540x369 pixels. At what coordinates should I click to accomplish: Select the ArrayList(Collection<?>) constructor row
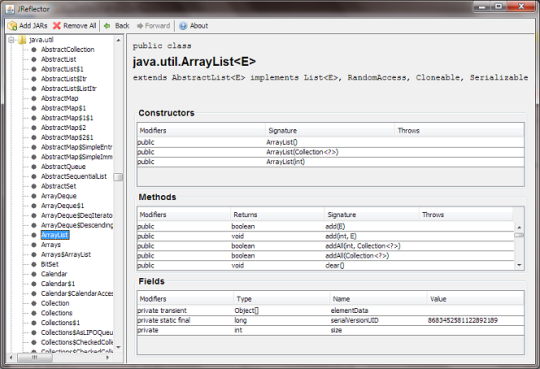(x=331, y=152)
